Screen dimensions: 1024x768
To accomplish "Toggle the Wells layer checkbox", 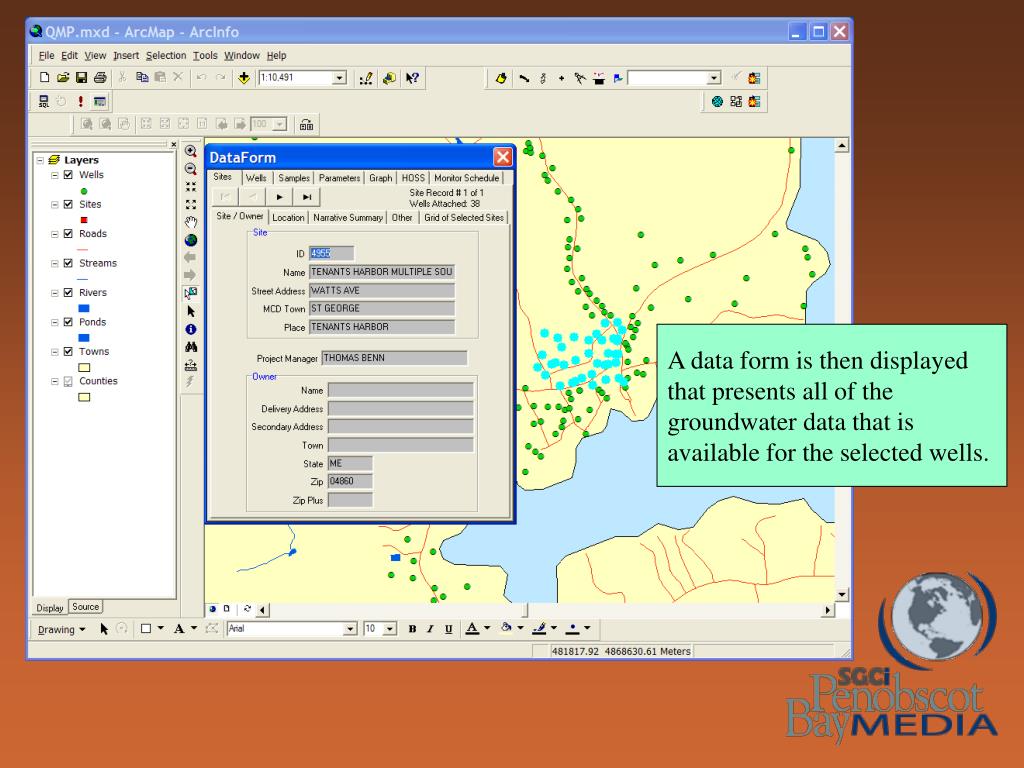I will pyautogui.click(x=68, y=175).
